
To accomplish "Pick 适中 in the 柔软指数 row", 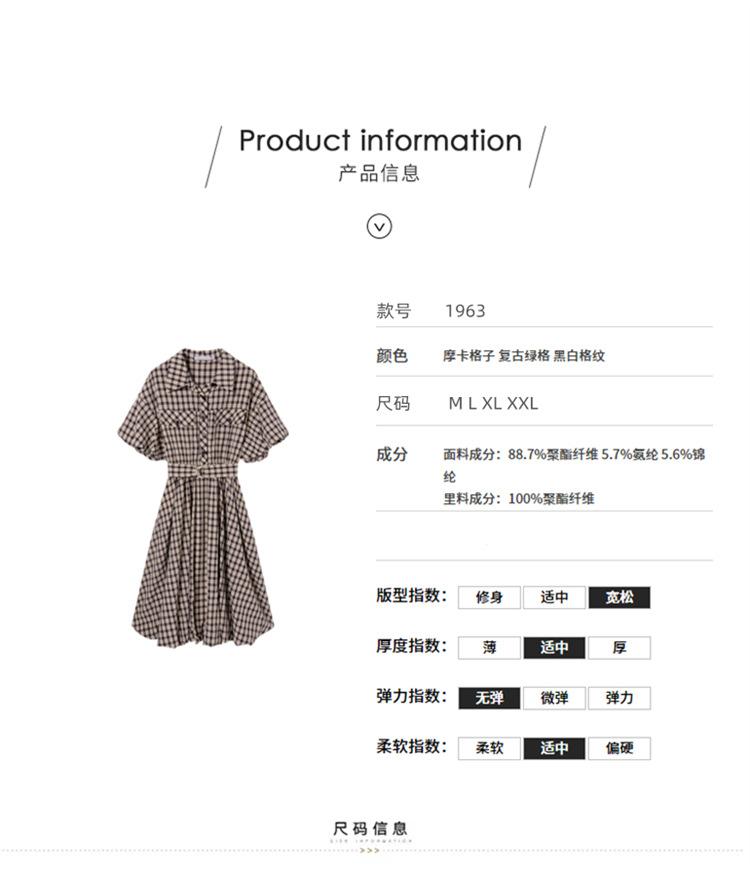I will coord(554,748).
